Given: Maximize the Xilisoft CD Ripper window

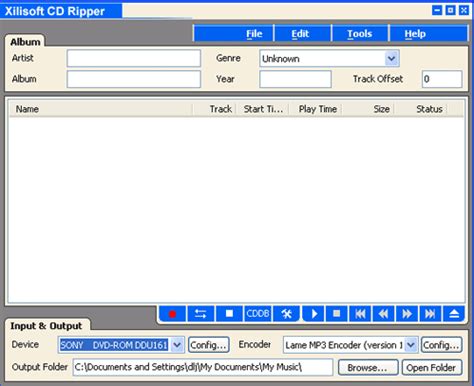Looking at the screenshot, I should 450,10.
